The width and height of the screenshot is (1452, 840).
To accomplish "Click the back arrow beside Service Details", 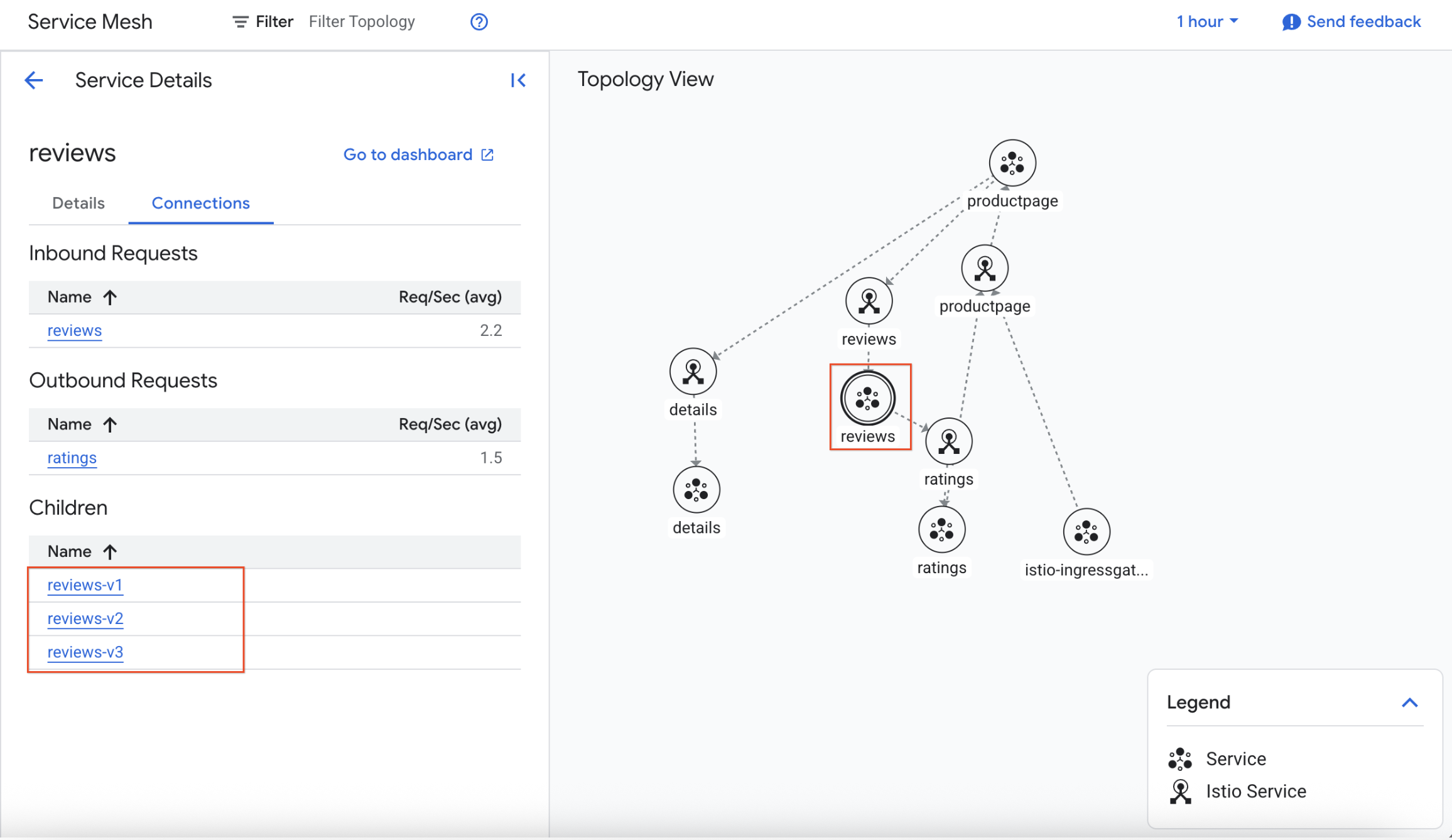I will click(34, 80).
